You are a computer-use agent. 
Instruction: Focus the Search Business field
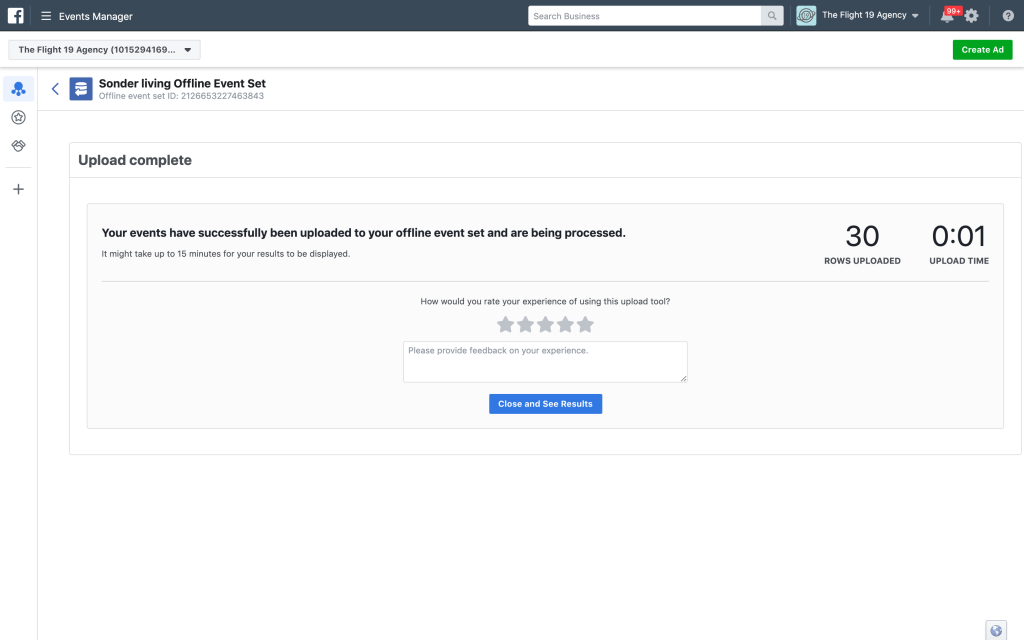[645, 16]
